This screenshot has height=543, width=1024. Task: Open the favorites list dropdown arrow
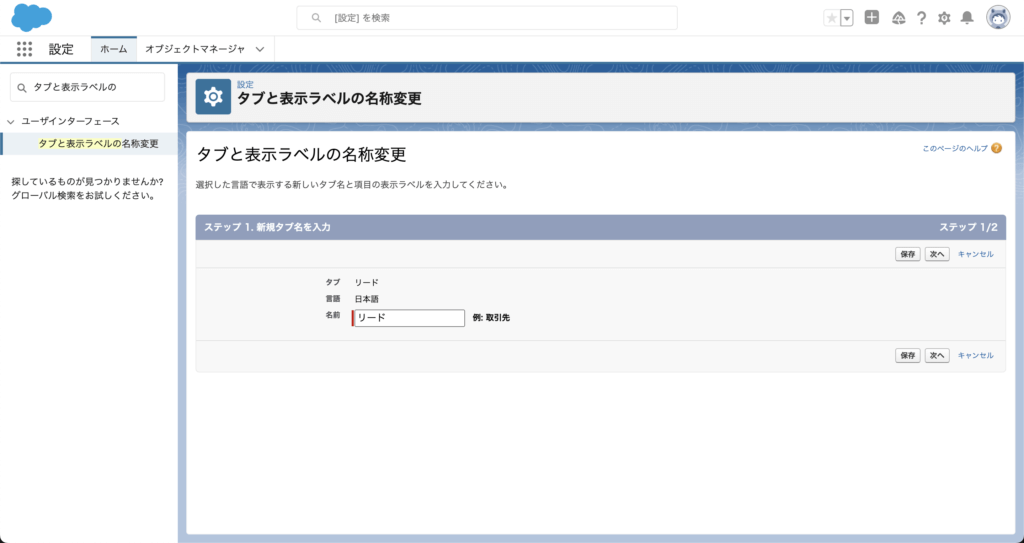click(x=847, y=18)
